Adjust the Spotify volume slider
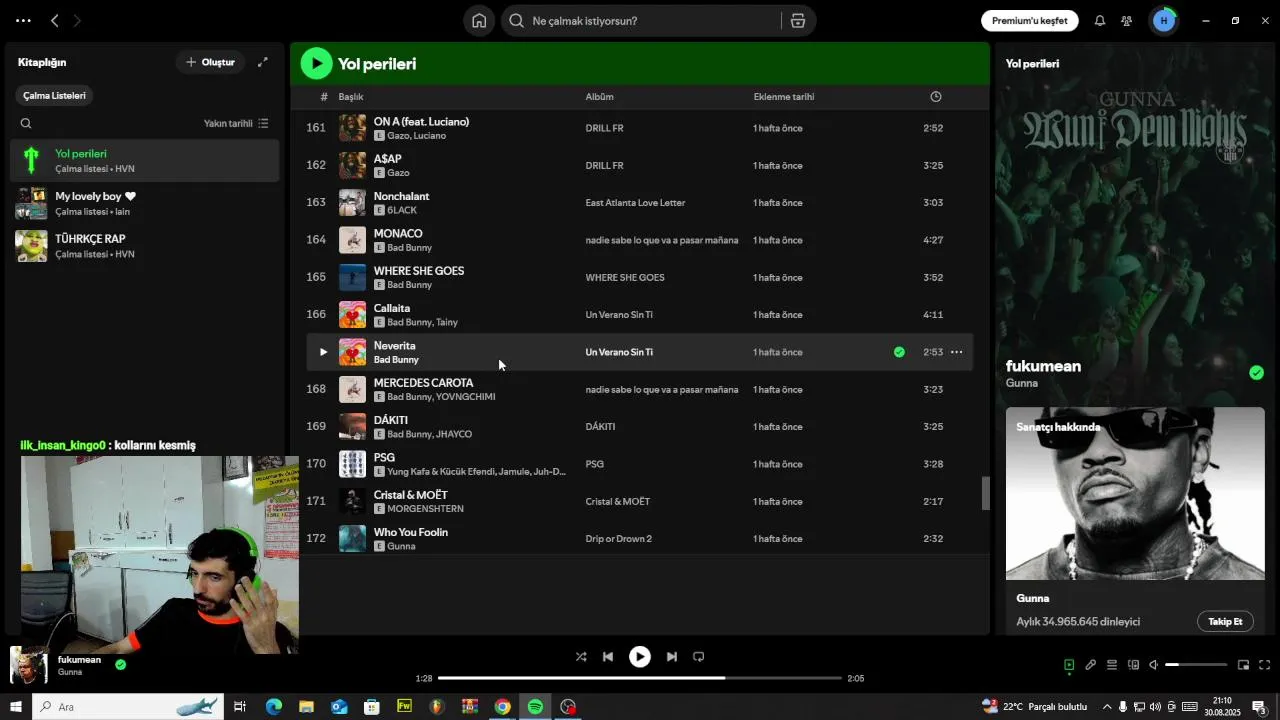Viewport: 1280px width, 720px height. coord(1196,665)
